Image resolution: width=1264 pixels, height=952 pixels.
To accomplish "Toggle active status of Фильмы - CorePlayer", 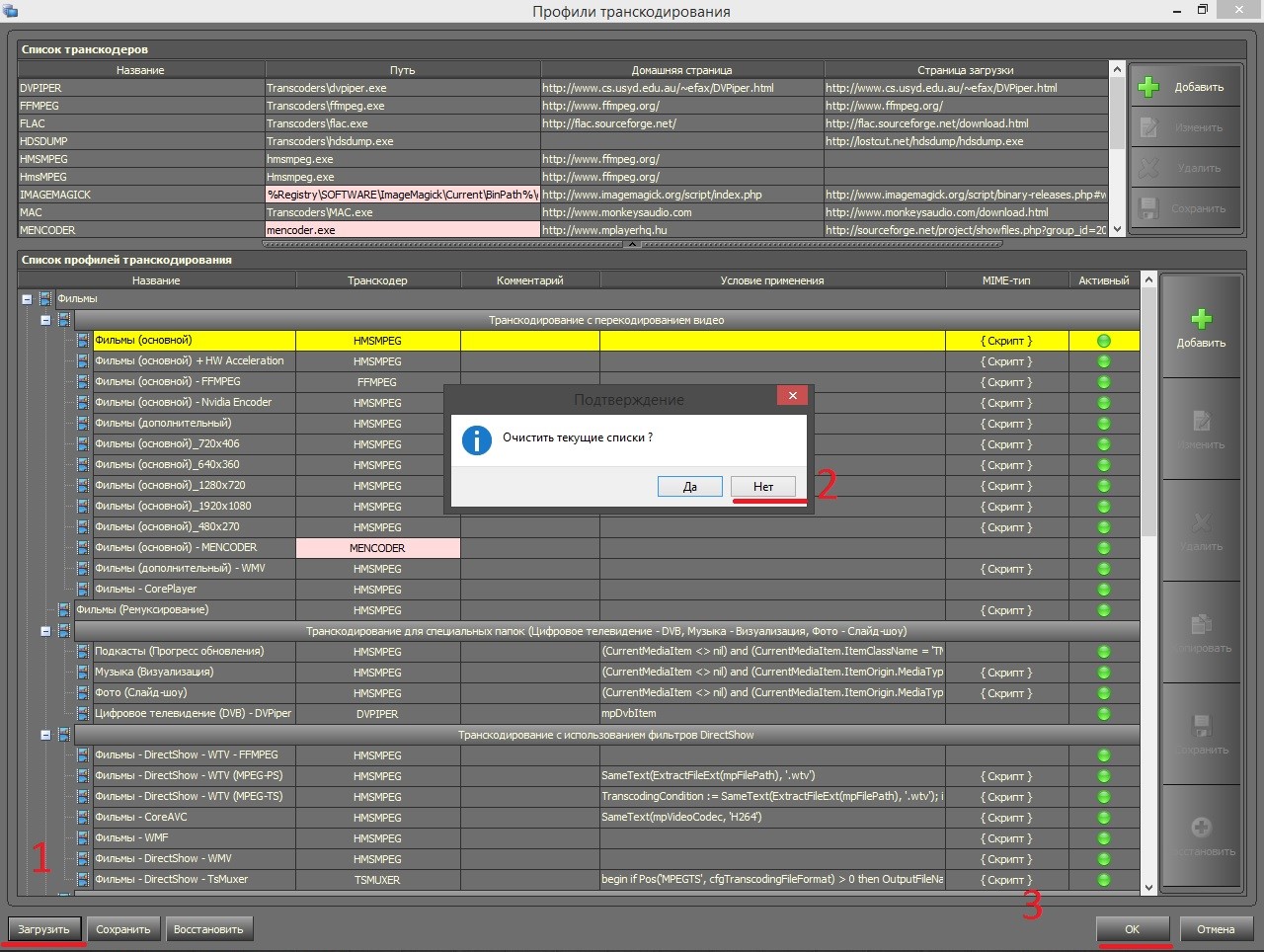I will [1104, 590].
